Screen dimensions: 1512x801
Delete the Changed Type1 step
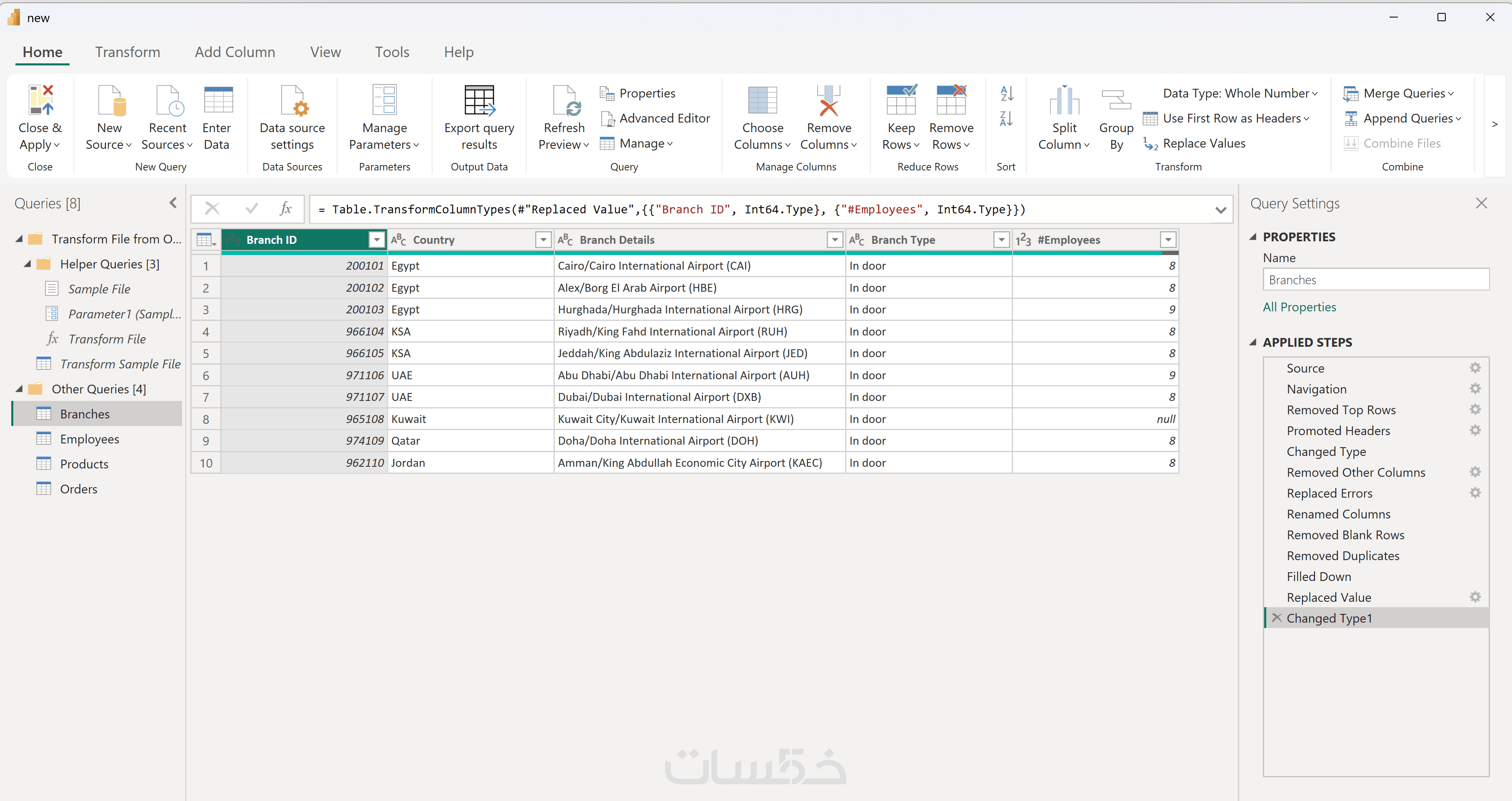pyautogui.click(x=1276, y=618)
